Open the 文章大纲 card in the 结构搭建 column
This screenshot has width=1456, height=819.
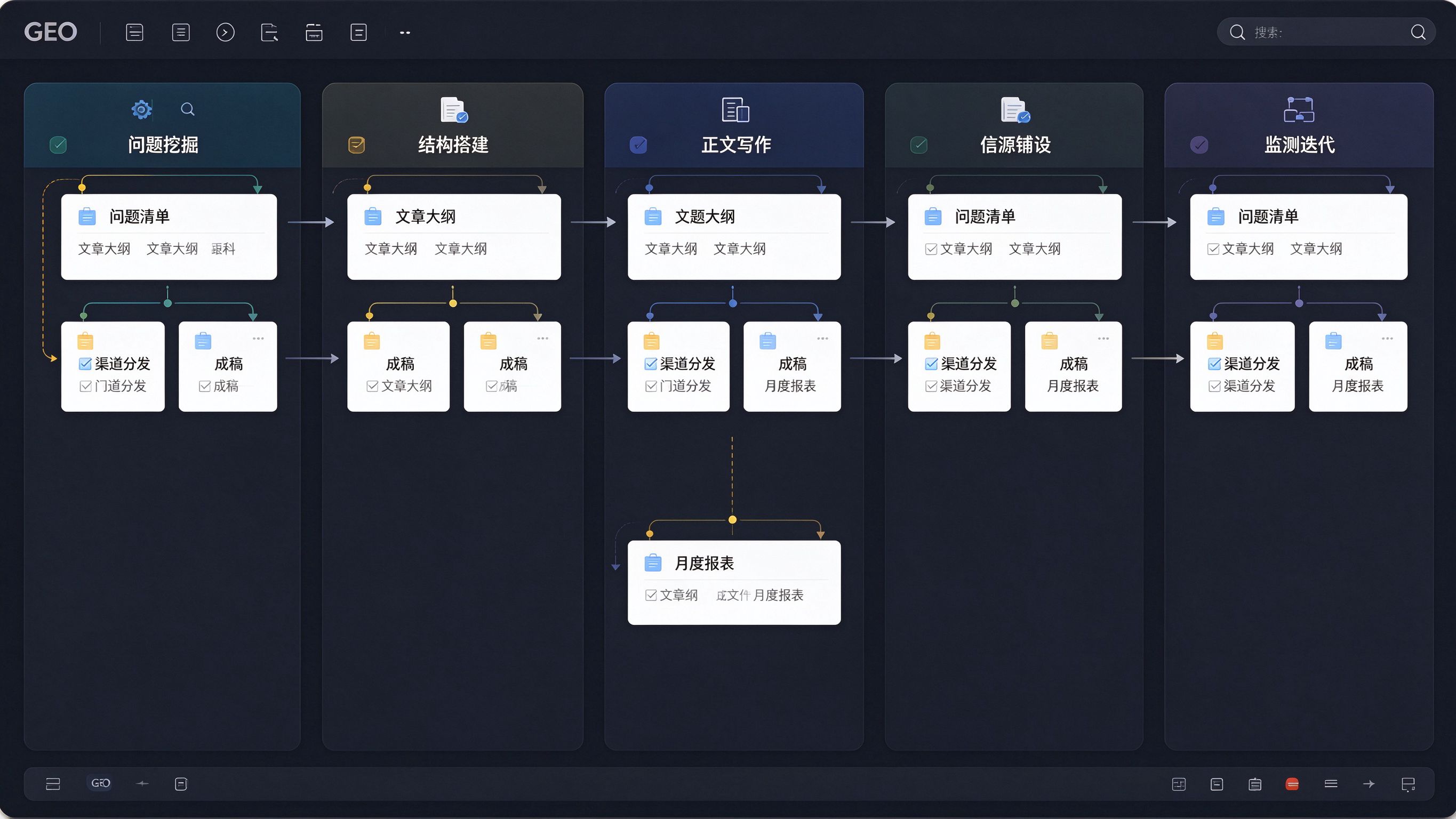[454, 237]
